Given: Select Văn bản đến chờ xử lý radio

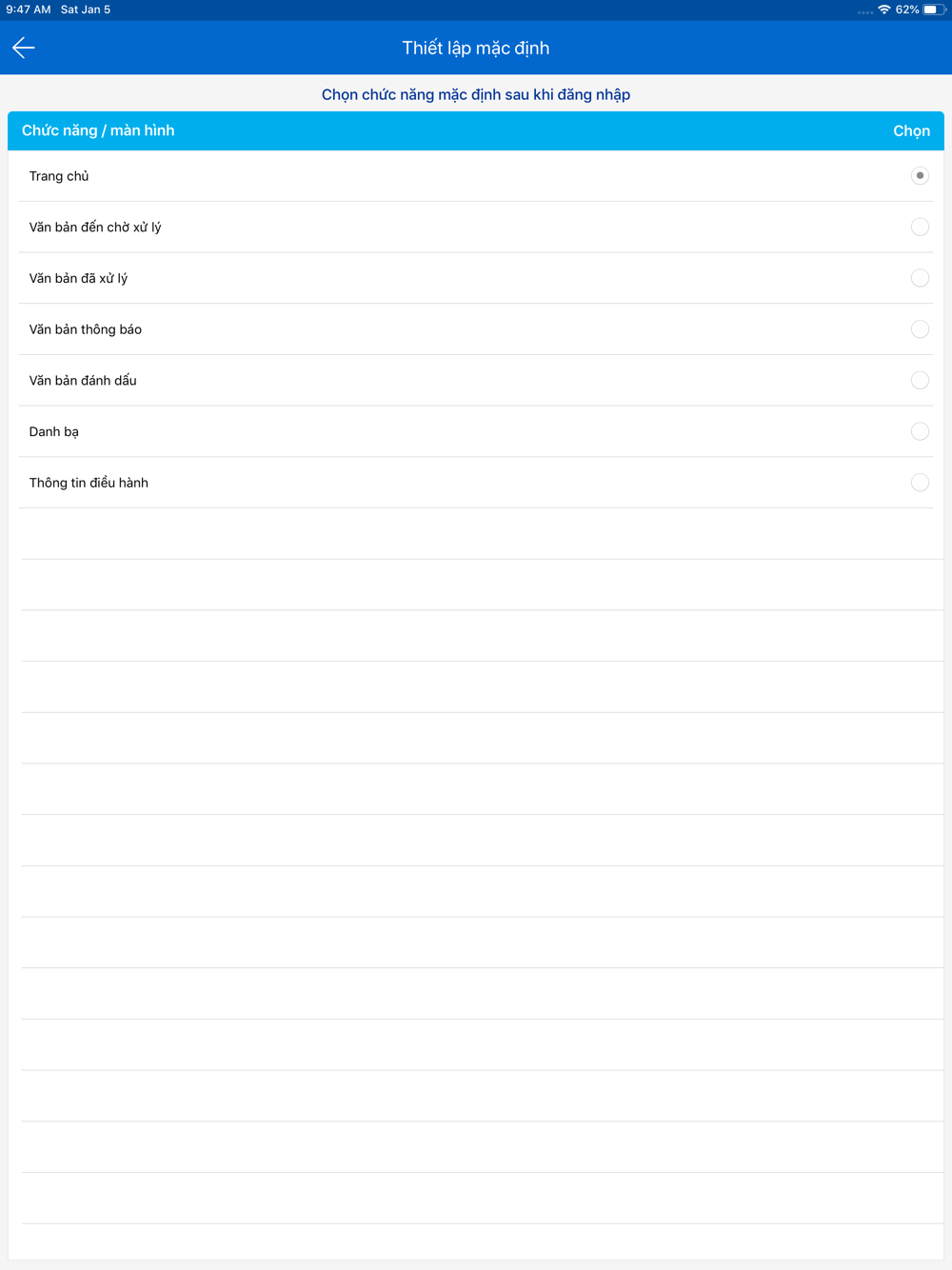Looking at the screenshot, I should coord(920,227).
